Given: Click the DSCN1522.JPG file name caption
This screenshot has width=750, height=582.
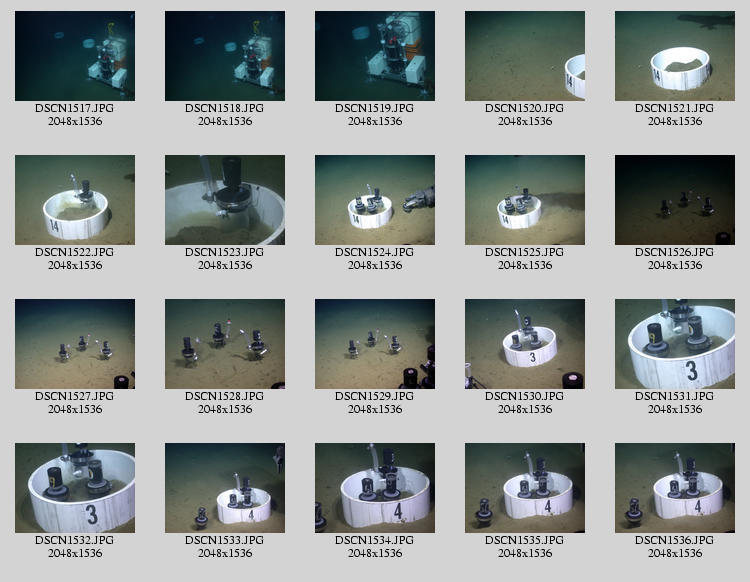Looking at the screenshot, I should pos(75,253).
